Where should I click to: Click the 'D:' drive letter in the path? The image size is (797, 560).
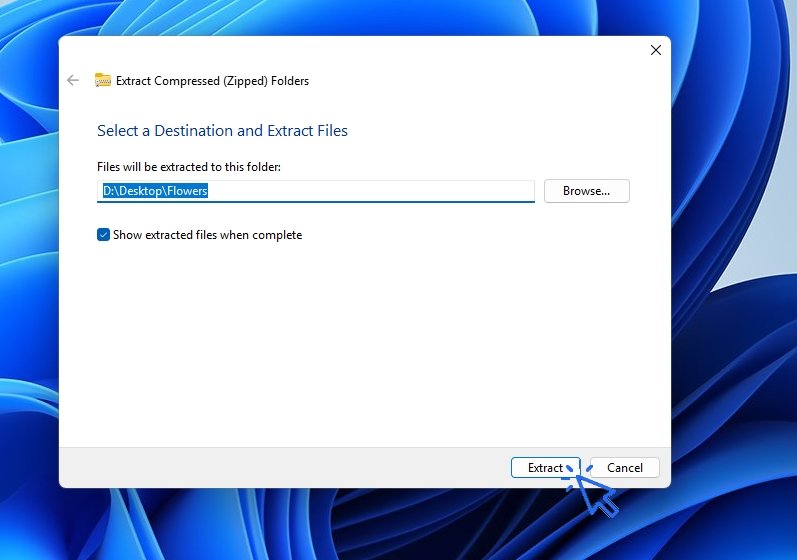tap(109, 191)
